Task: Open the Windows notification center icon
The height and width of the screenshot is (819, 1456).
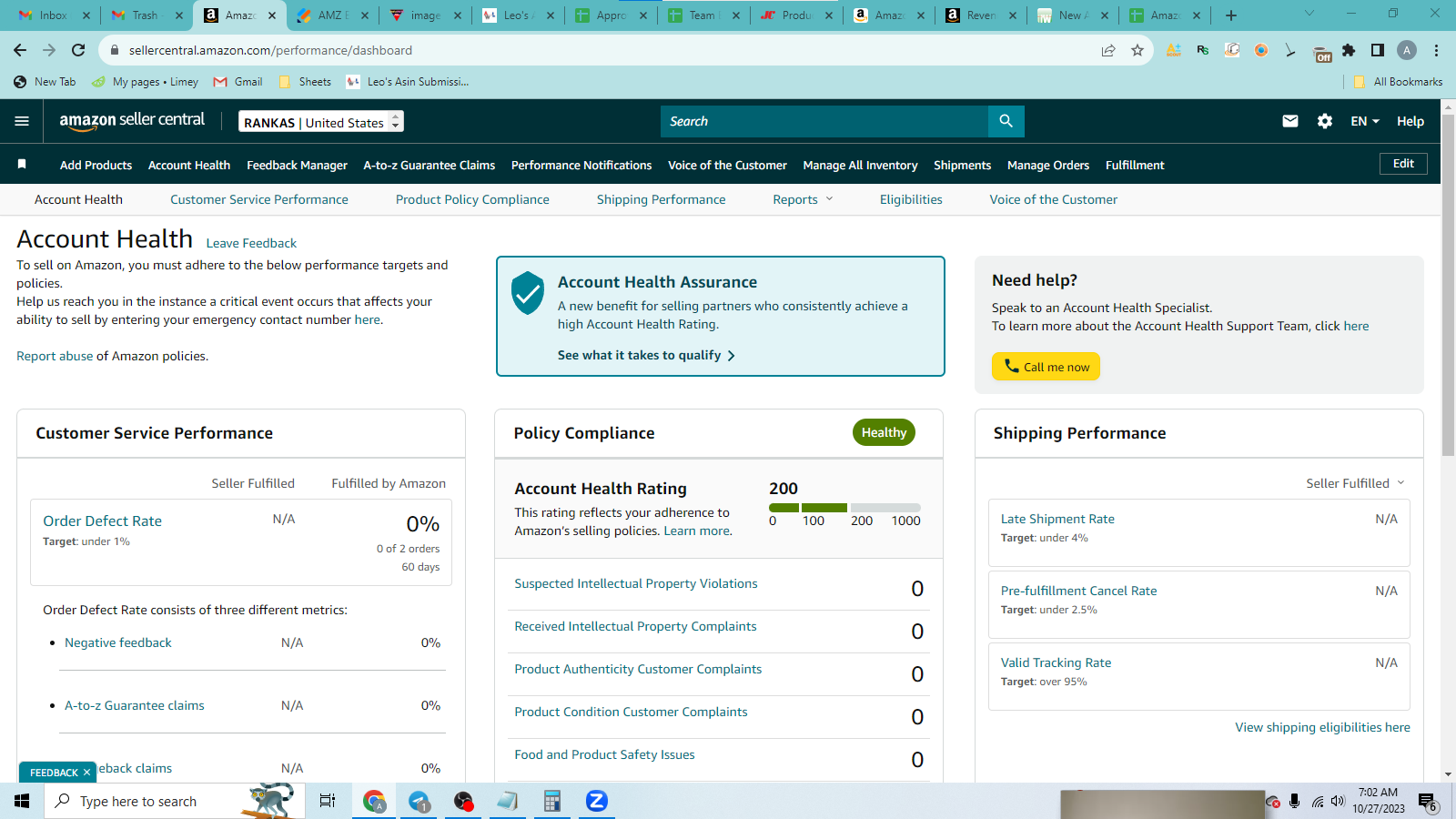Action: pyautogui.click(x=1427, y=802)
